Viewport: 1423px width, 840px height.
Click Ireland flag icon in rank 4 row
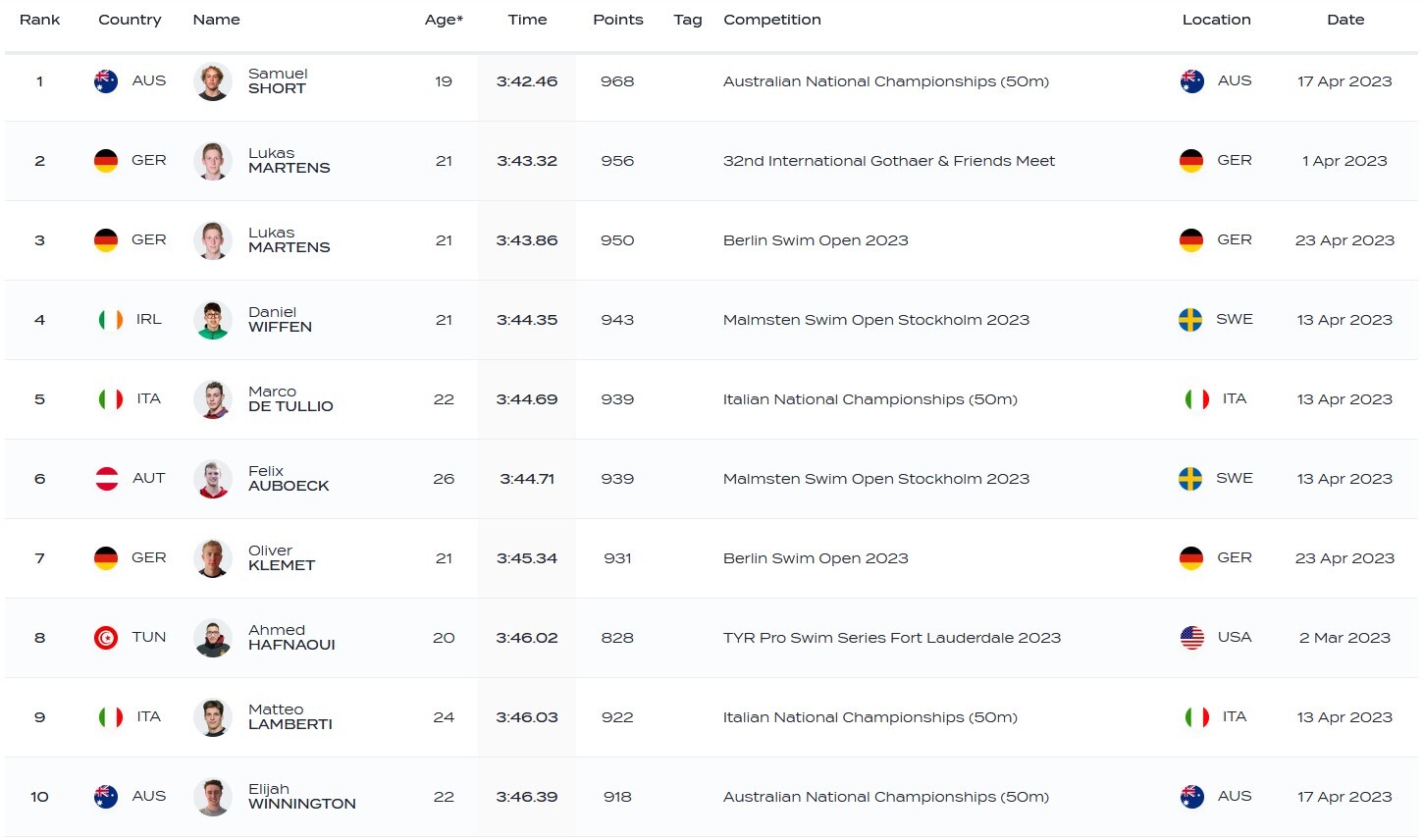111,320
